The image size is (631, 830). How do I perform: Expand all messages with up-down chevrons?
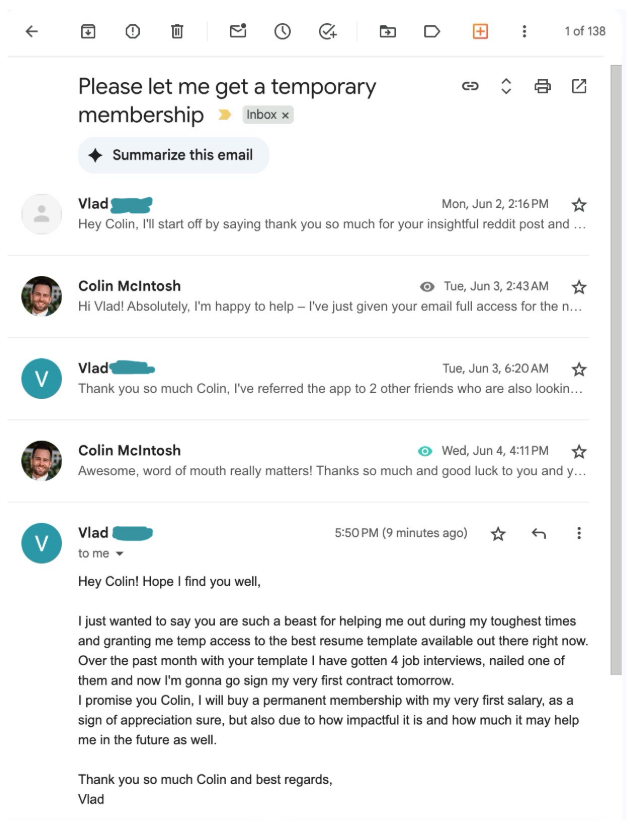(506, 86)
